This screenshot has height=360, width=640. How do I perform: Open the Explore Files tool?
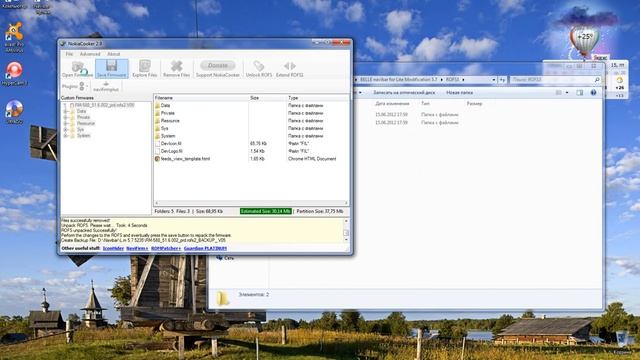click(x=144, y=69)
